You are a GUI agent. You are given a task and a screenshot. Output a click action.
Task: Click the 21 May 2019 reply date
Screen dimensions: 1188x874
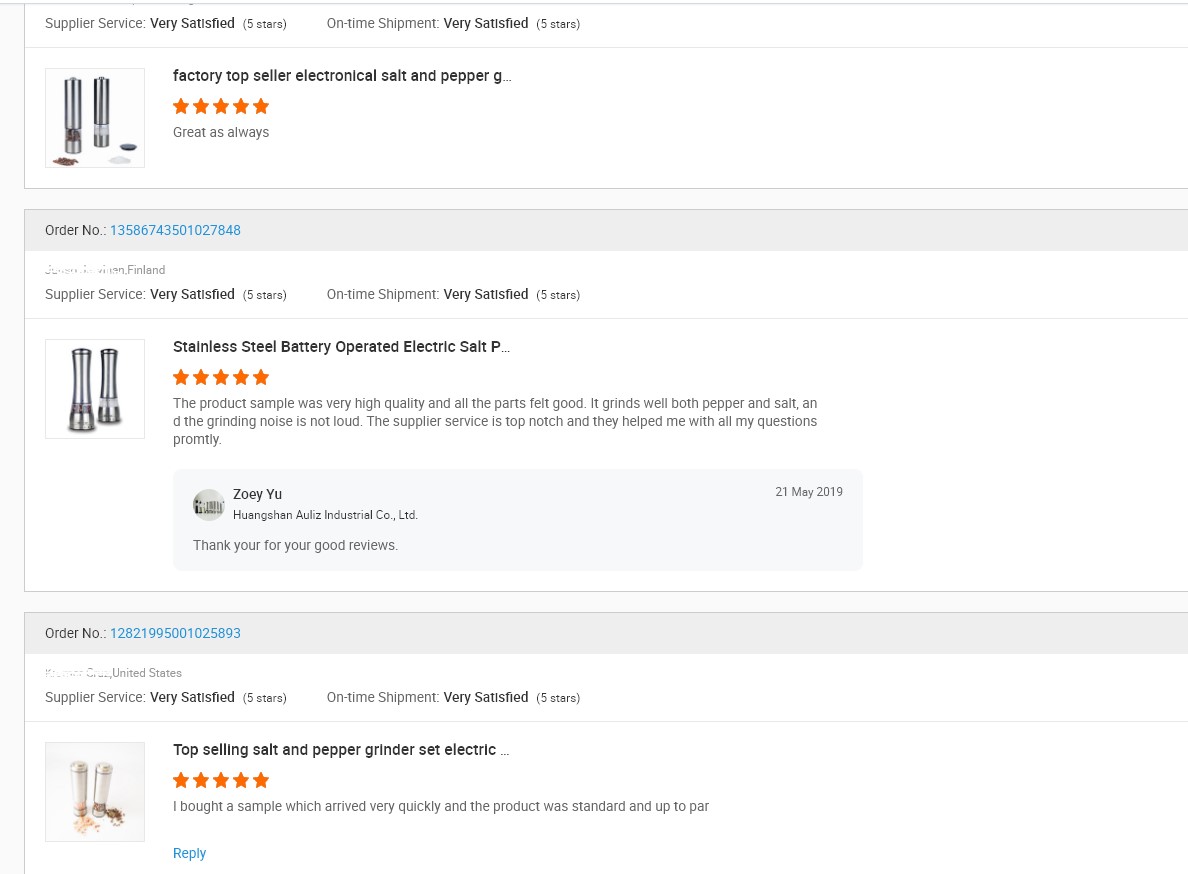(808, 492)
